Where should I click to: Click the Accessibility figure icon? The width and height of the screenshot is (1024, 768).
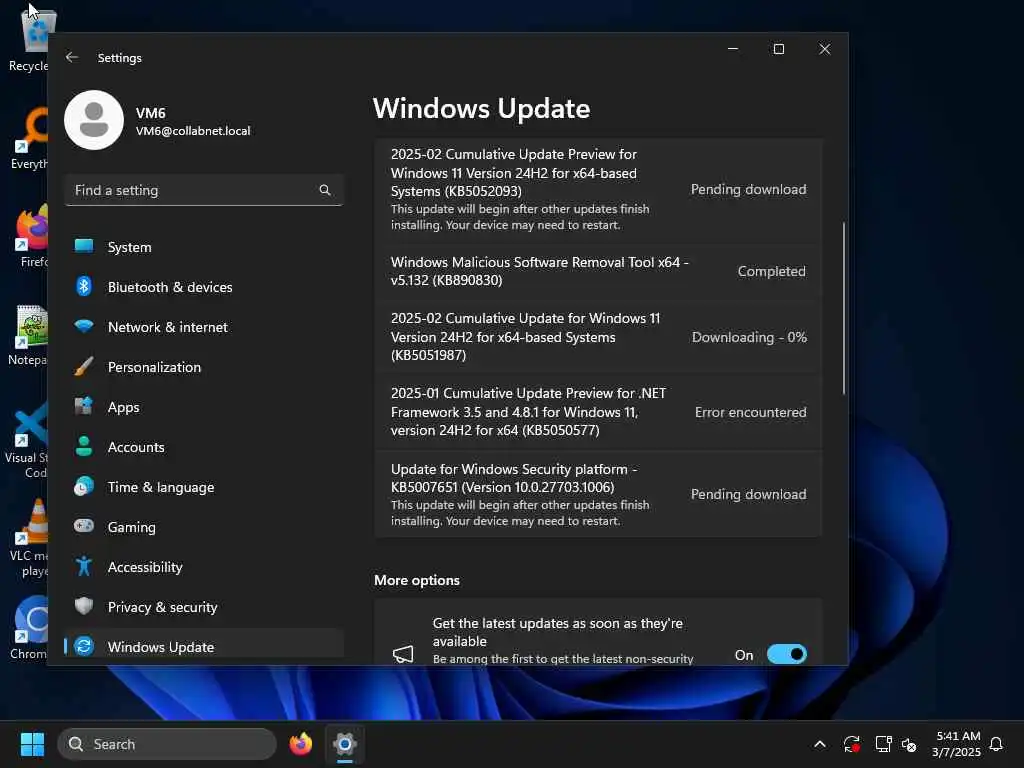[x=84, y=566]
